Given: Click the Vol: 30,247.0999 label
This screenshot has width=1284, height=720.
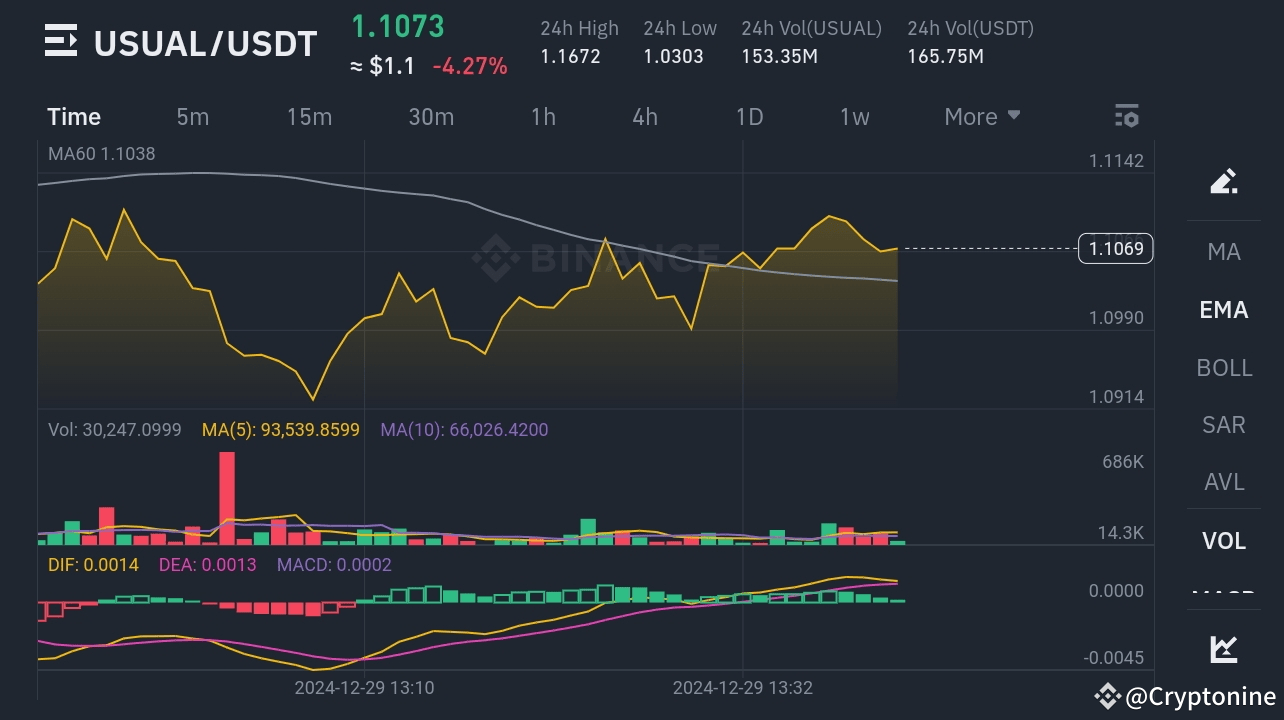Looking at the screenshot, I should pyautogui.click(x=115, y=430).
